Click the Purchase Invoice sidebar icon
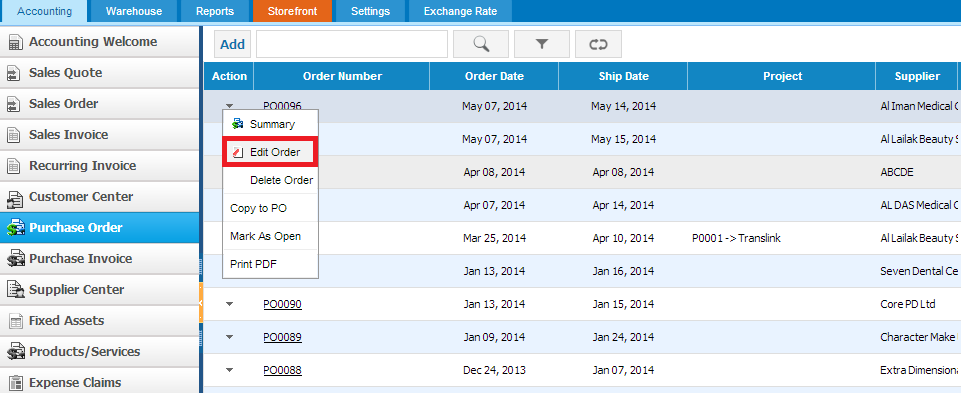The height and width of the screenshot is (393, 961). point(15,259)
